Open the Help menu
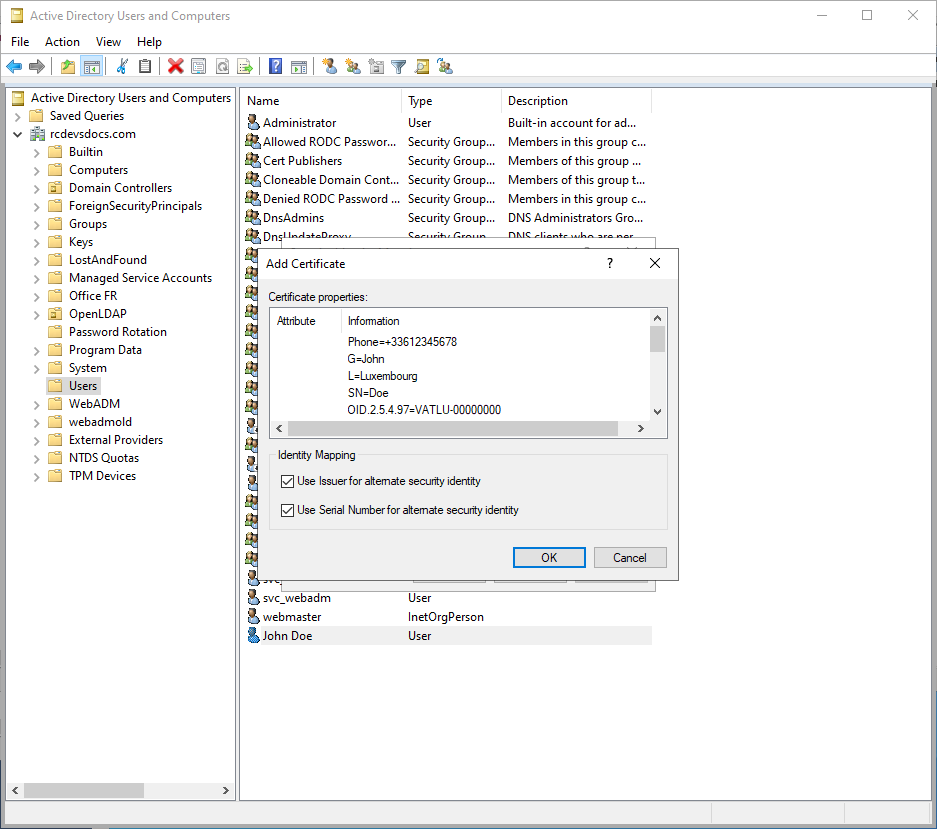Image resolution: width=937 pixels, height=829 pixels. (x=149, y=42)
